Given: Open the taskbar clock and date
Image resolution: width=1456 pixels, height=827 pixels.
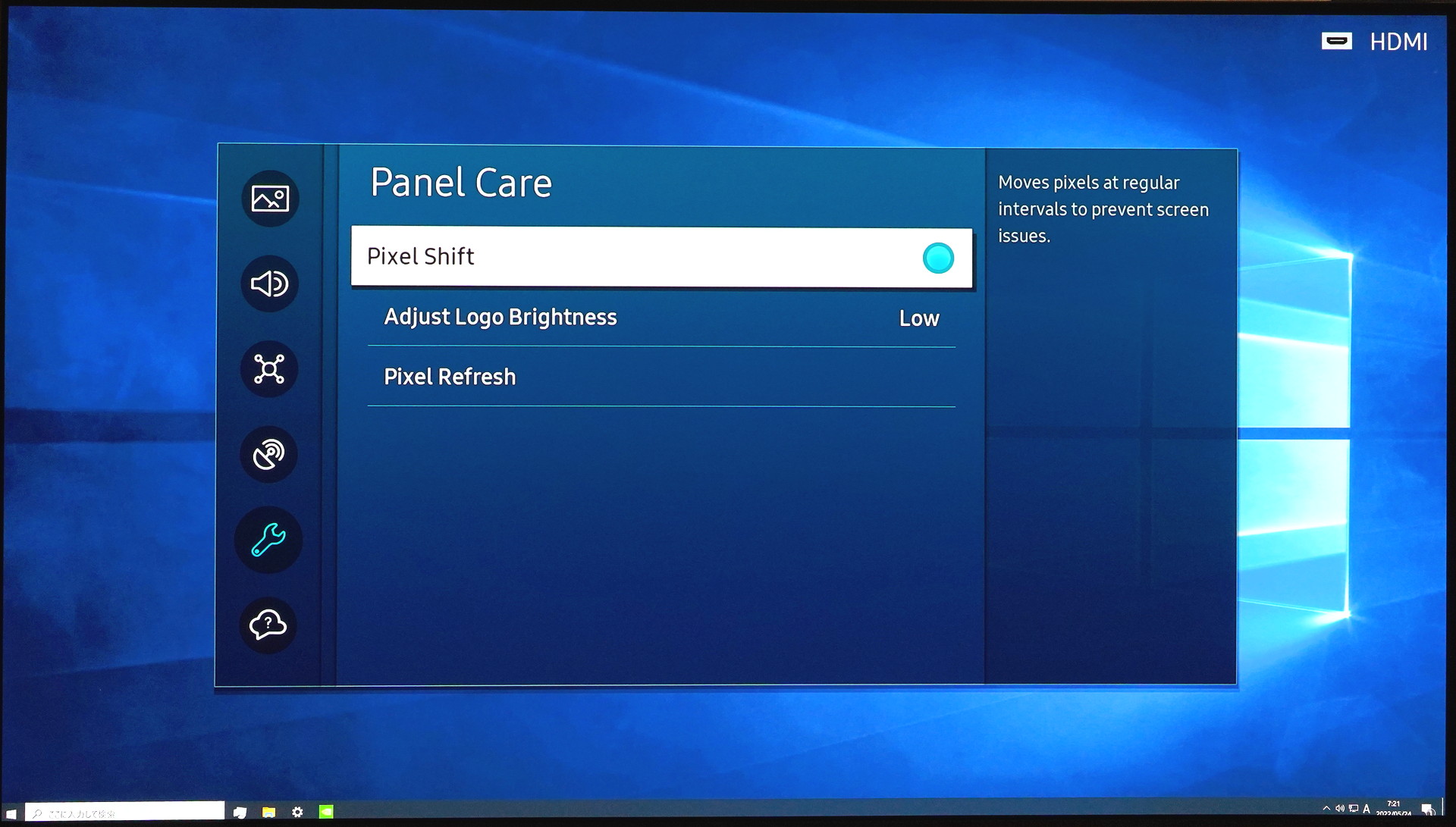Looking at the screenshot, I should 1394,809.
